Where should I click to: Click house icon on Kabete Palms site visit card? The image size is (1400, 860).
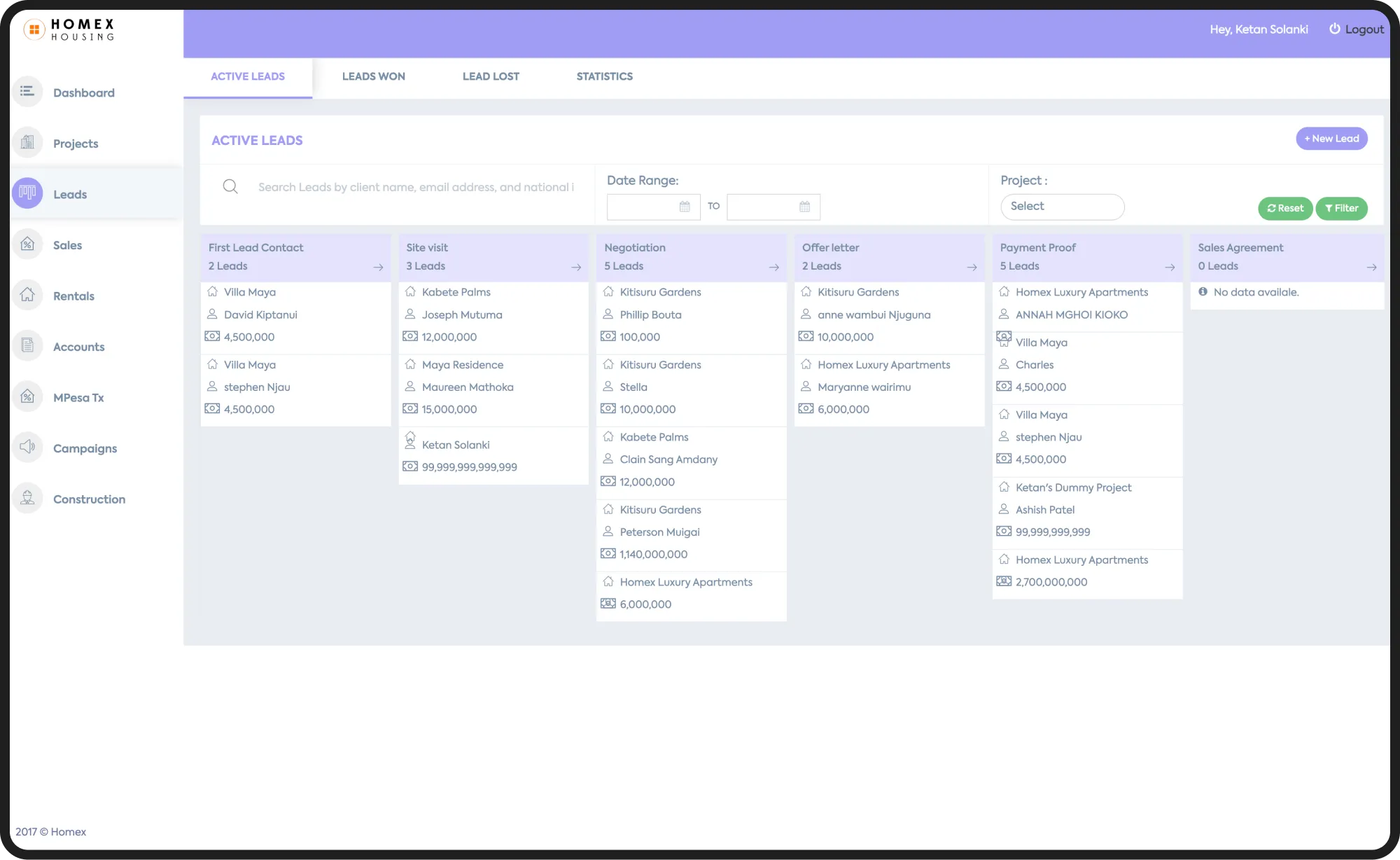click(410, 291)
